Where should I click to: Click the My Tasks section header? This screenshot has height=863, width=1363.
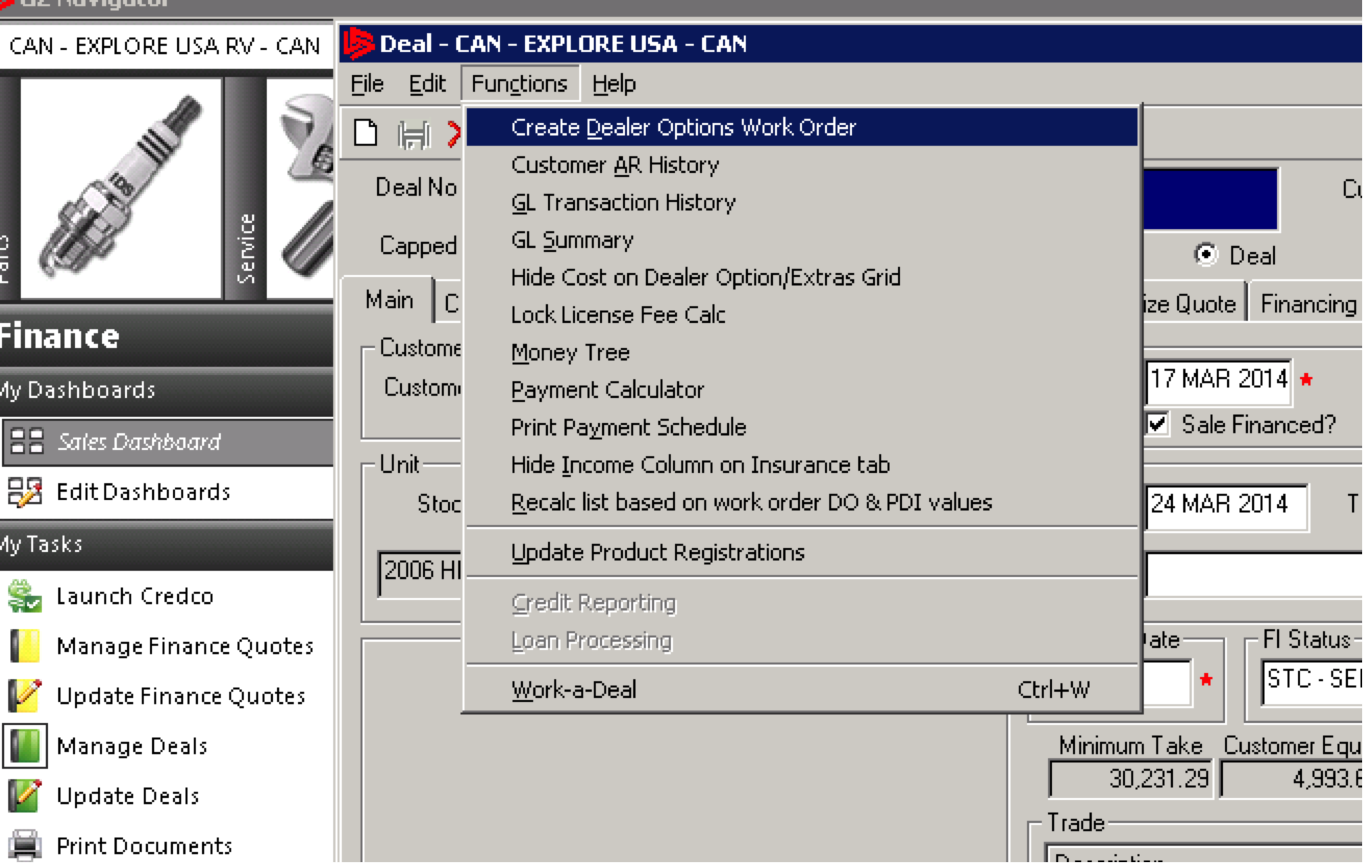(x=166, y=544)
